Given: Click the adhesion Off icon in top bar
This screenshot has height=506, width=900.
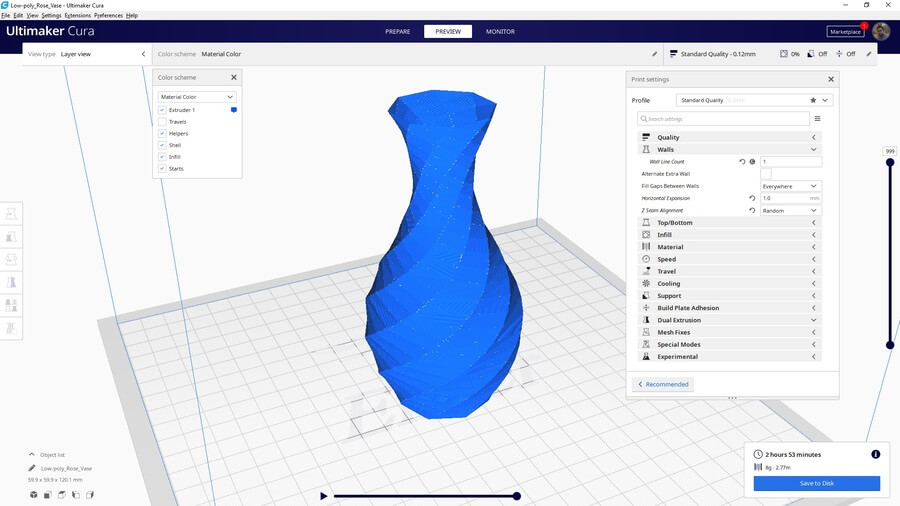Looking at the screenshot, I should 839,54.
